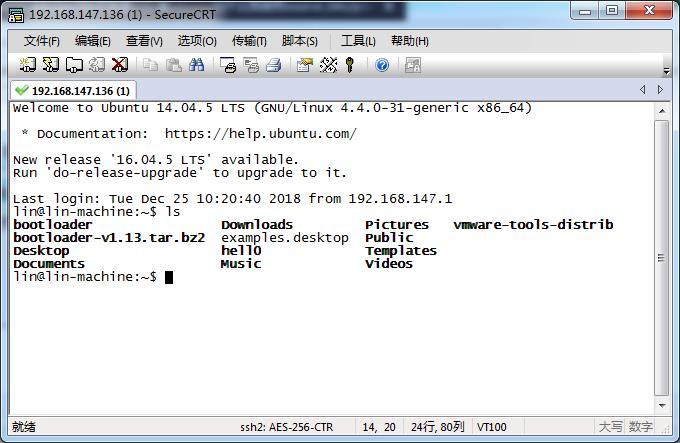
Task: Click the Connect in Tab folder icon
Action: tap(74, 65)
